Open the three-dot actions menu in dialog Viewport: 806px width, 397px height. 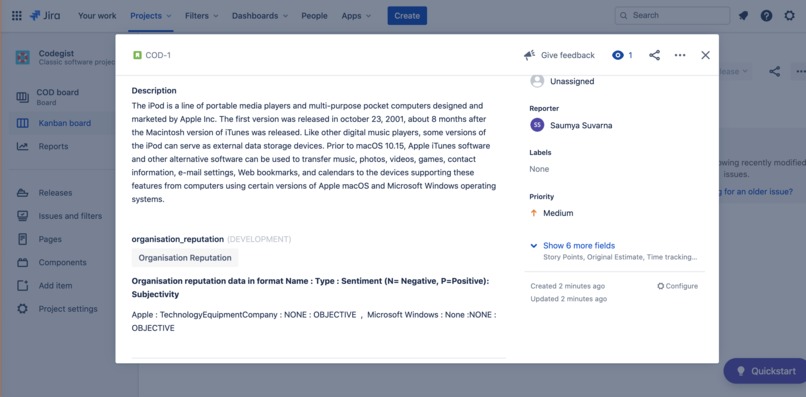tap(680, 55)
